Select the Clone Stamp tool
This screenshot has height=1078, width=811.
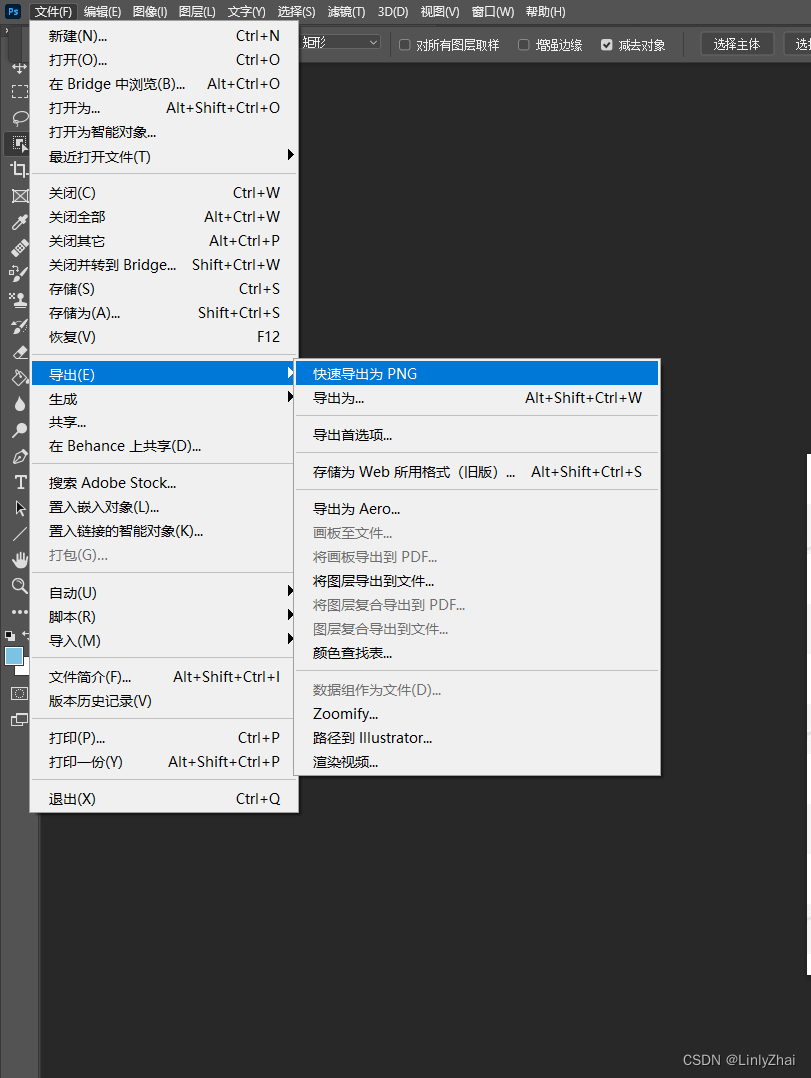coord(19,300)
